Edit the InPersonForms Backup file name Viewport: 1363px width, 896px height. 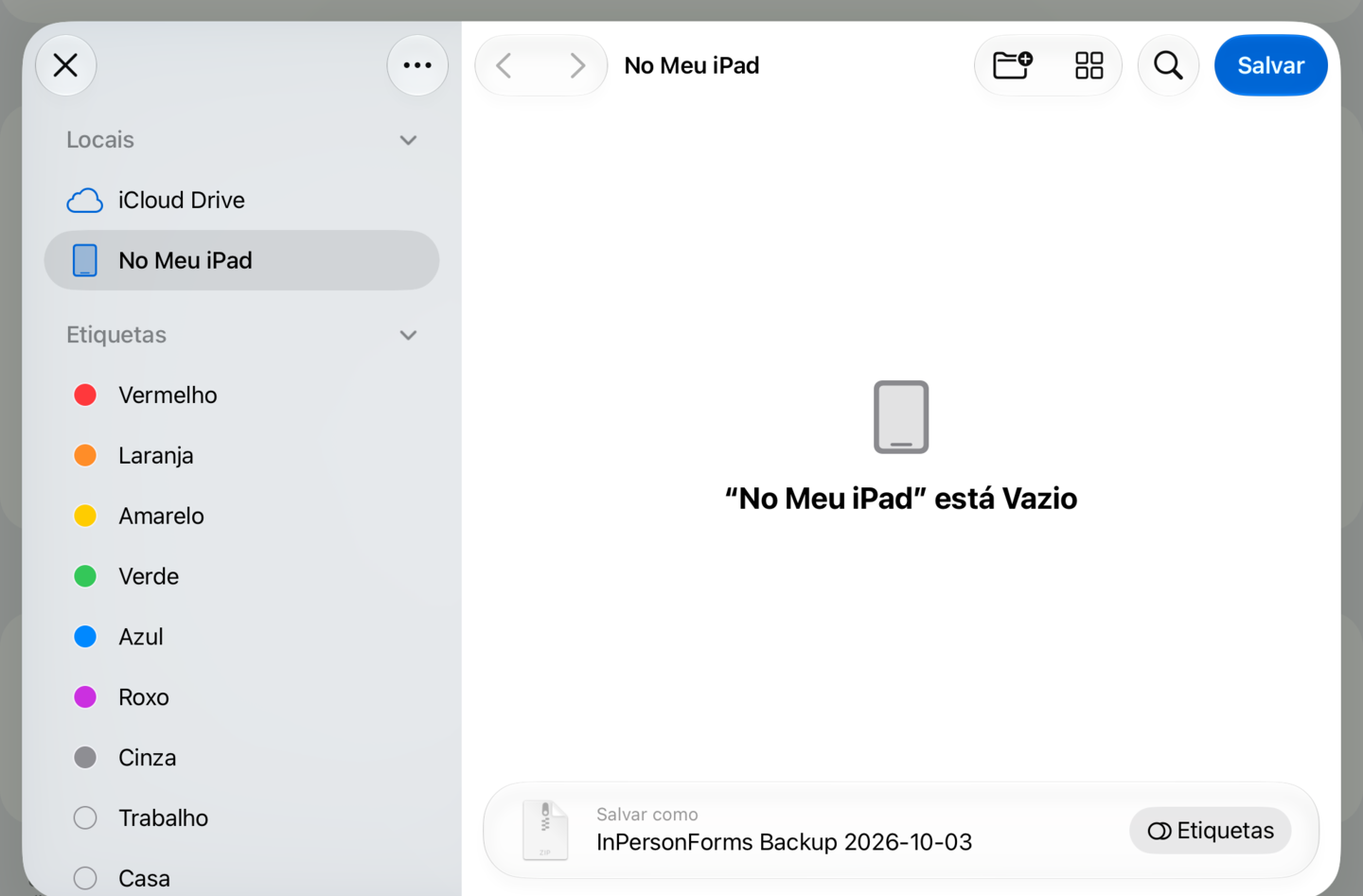click(784, 842)
